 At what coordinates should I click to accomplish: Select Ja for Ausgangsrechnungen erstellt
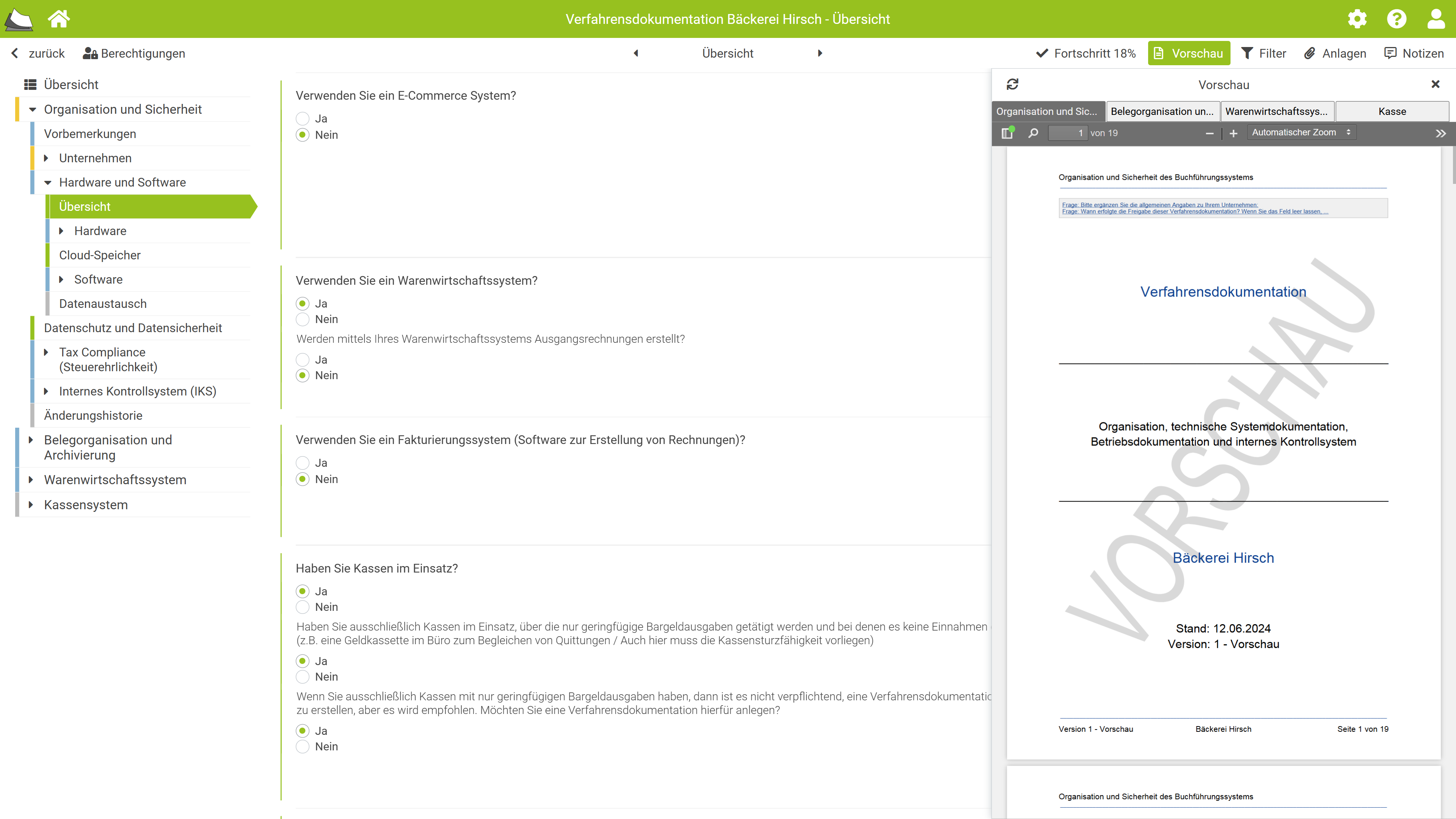[303, 359]
